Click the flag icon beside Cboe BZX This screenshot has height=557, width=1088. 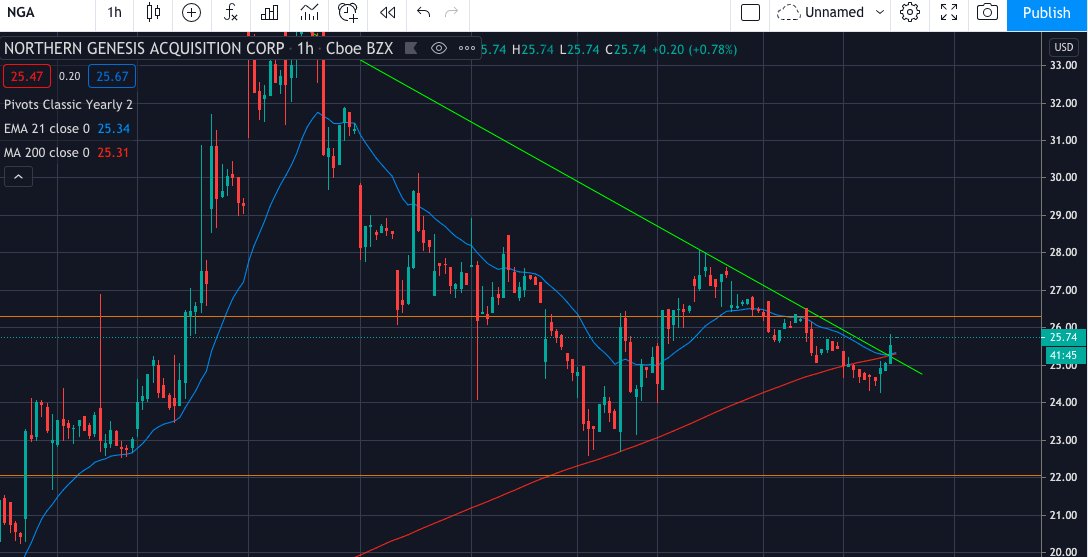411,49
